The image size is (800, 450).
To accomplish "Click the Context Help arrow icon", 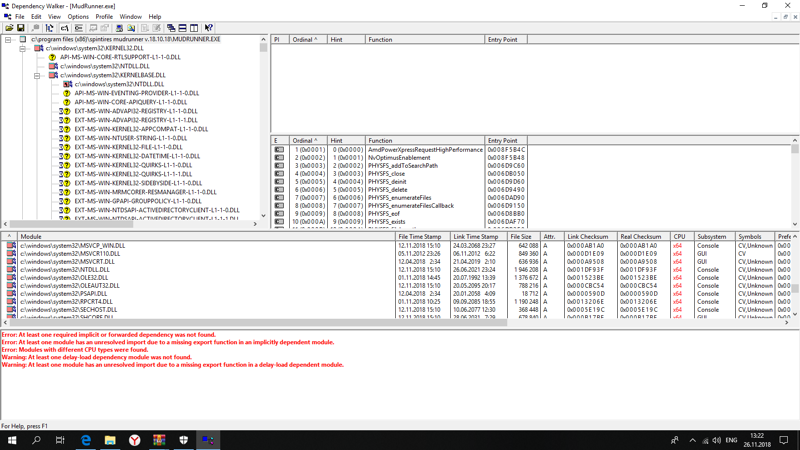I will [209, 28].
